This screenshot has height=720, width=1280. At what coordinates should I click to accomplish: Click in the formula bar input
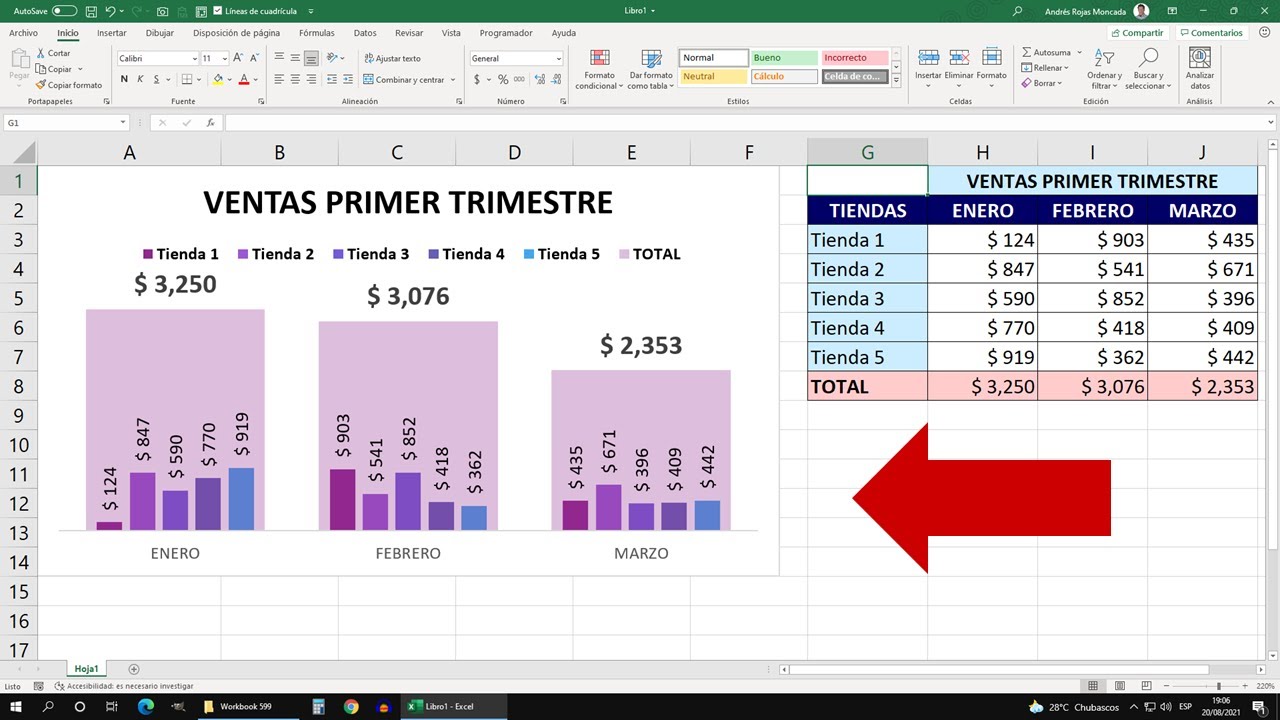pos(746,123)
